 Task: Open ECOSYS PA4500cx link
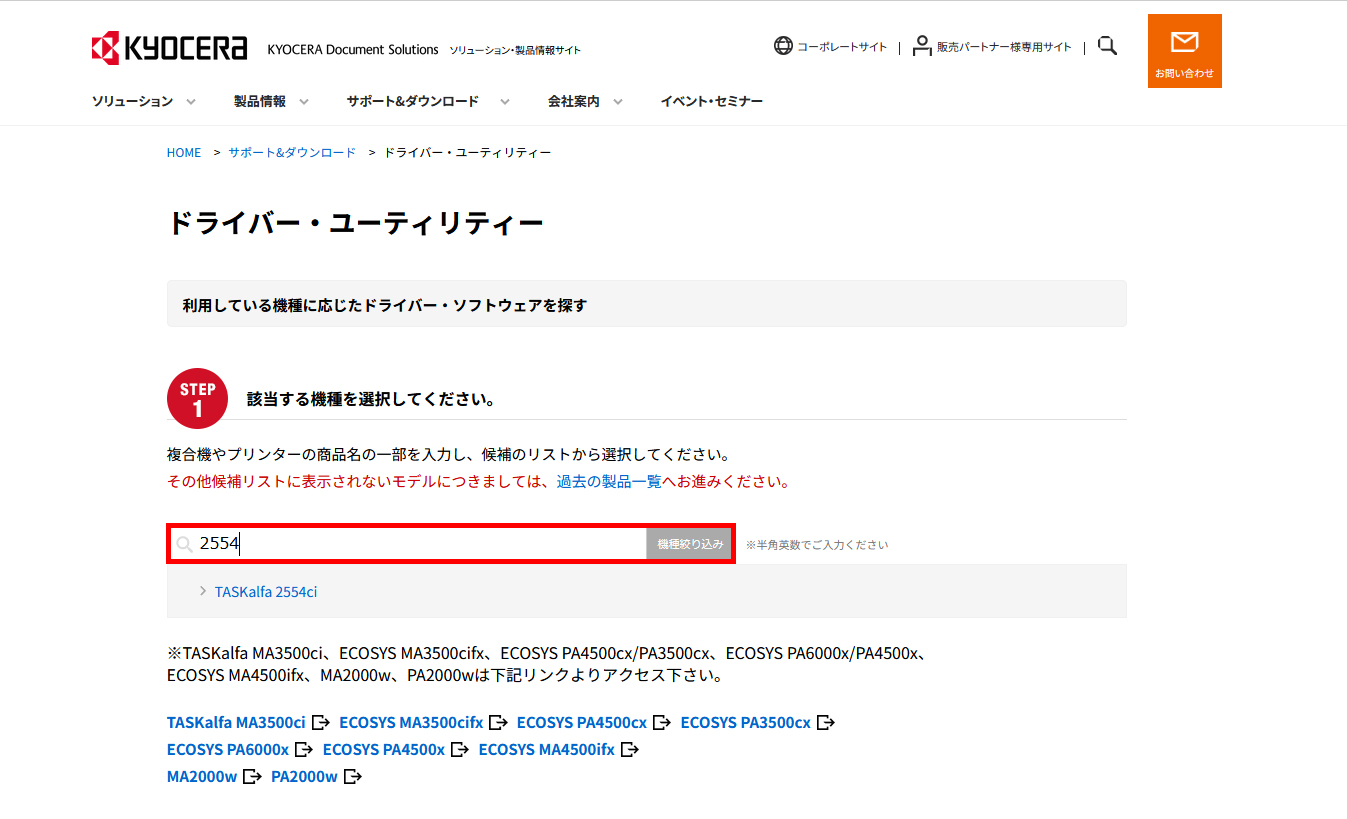582,722
